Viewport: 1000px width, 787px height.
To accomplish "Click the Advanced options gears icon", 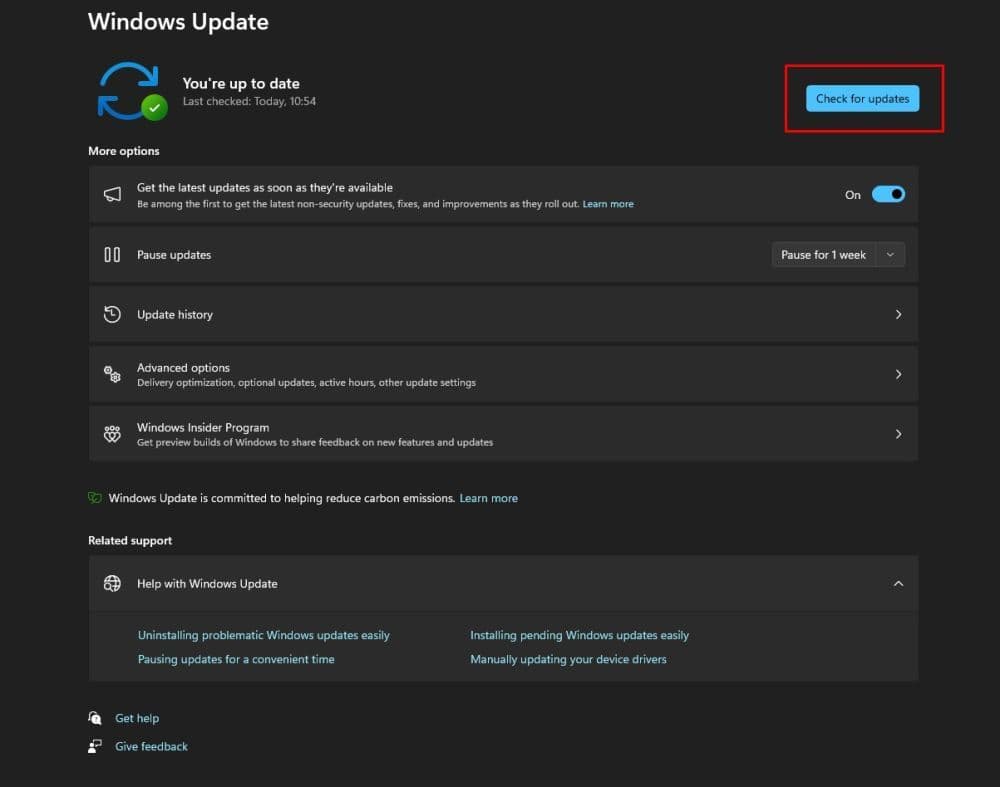I will tap(112, 374).
